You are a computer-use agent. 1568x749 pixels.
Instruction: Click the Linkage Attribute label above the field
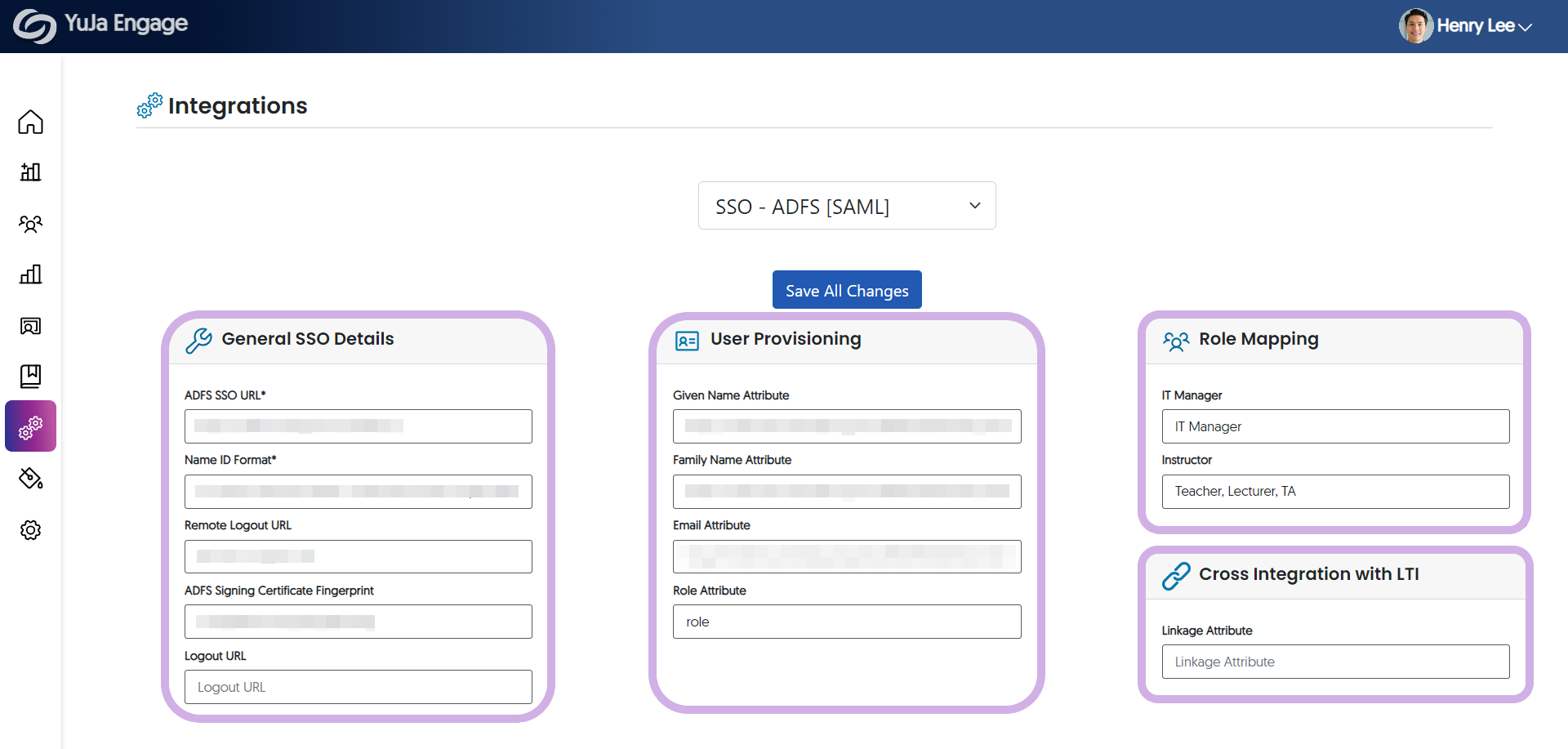(1207, 631)
